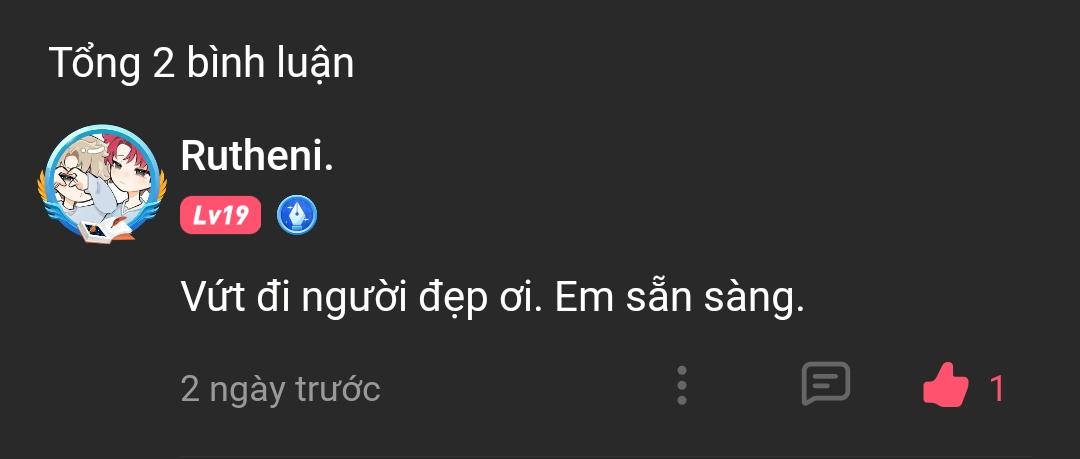Open the Rutheni. username link

tap(257, 155)
